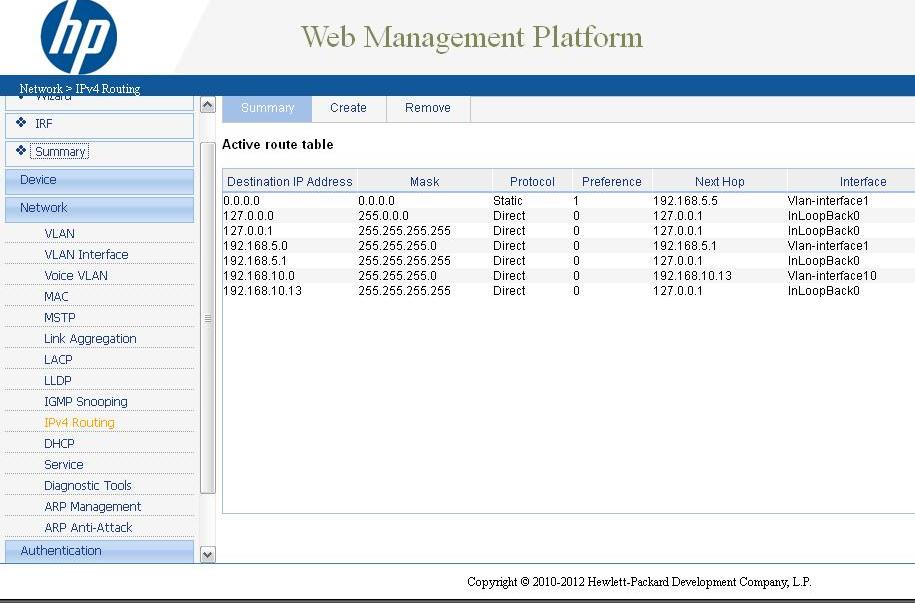Select the Summary tab in routing page
915x603 pixels.
pos(267,108)
